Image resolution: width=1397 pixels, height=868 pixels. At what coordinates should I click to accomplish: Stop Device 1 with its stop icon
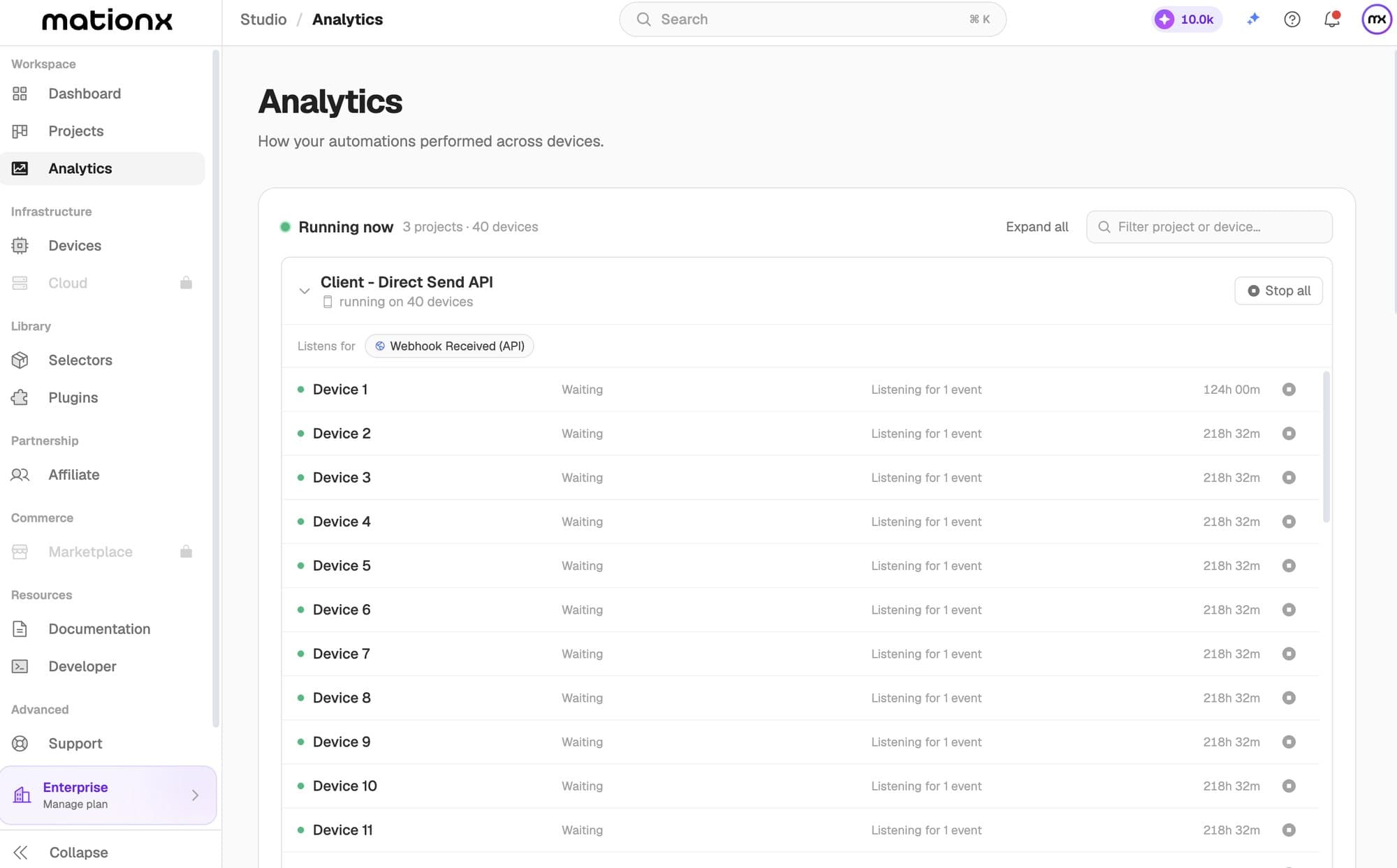point(1289,390)
